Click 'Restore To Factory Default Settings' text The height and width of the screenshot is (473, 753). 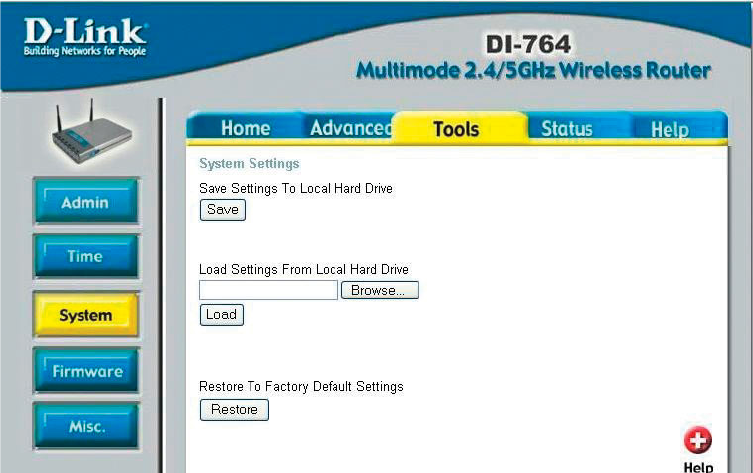301,387
